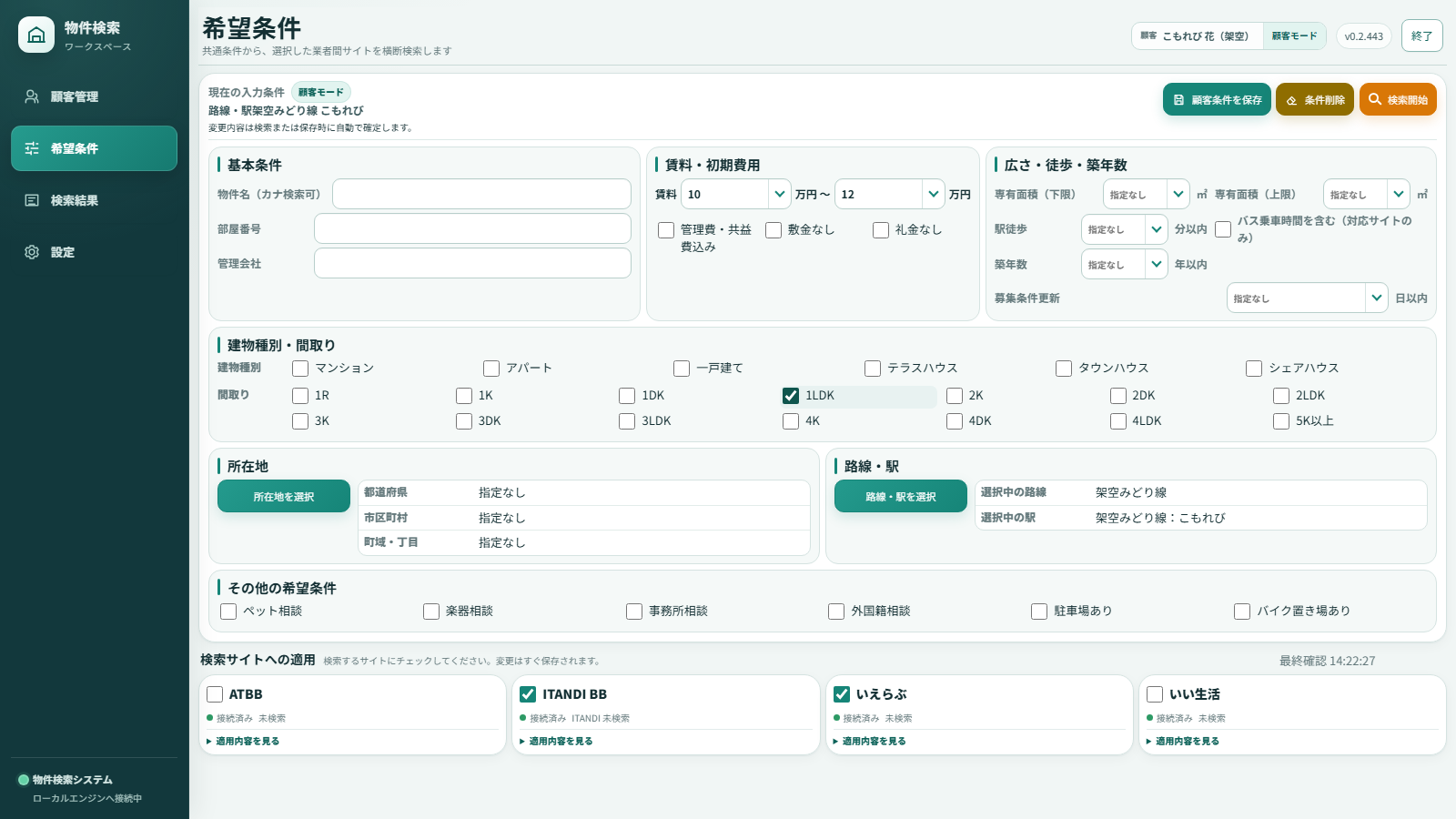Enable the ATBB site checkbox
The image size is (1456, 819).
(x=215, y=694)
